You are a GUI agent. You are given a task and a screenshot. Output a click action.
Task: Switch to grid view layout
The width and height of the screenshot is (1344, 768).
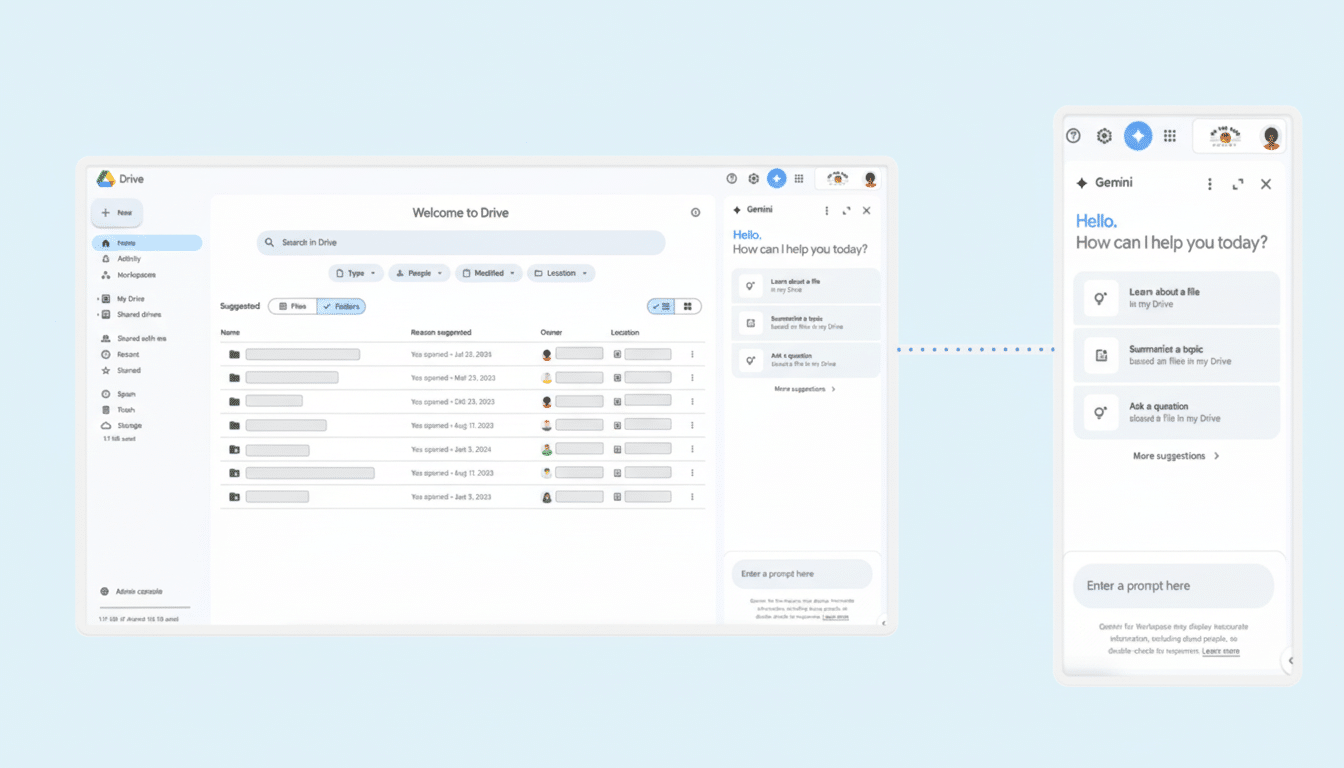[x=686, y=306]
